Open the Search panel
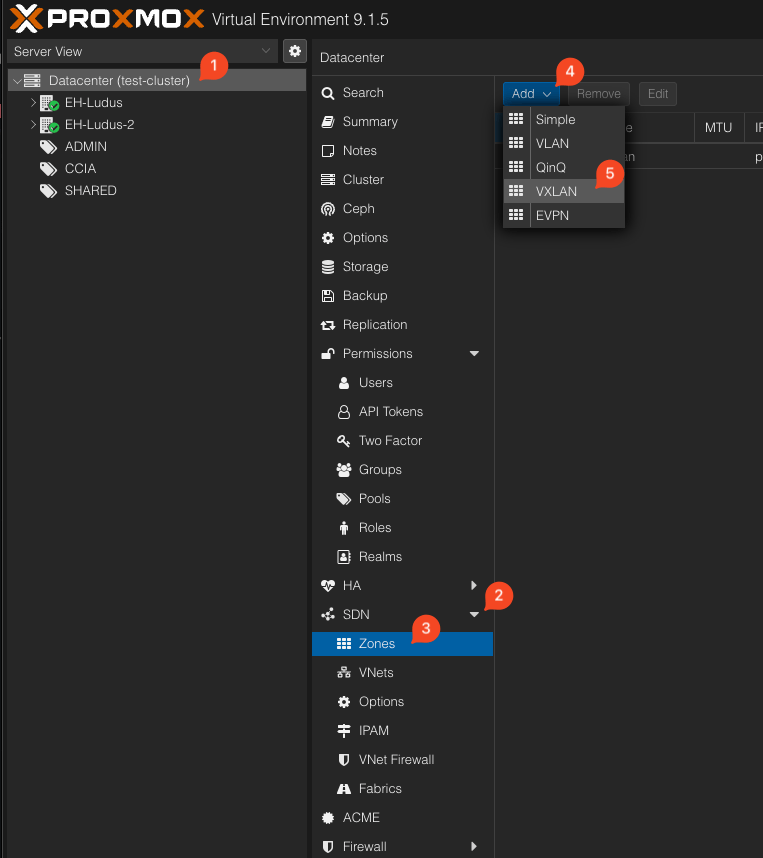 [x=402, y=92]
